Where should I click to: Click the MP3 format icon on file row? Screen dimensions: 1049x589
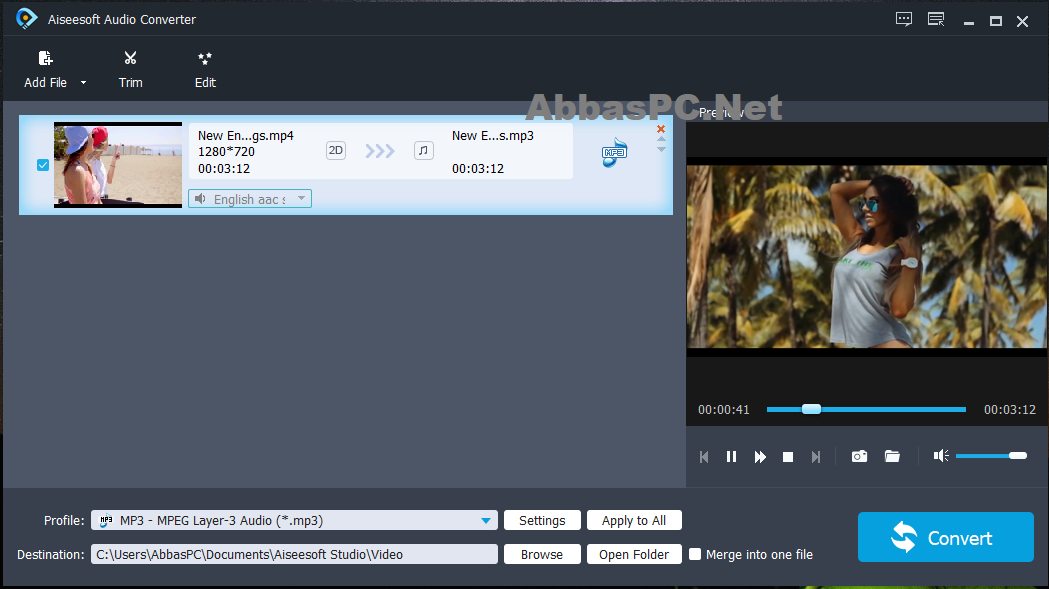[x=614, y=153]
